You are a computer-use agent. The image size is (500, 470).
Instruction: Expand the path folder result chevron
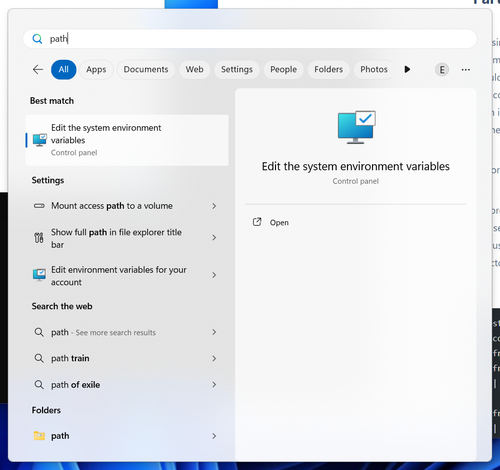coord(214,436)
